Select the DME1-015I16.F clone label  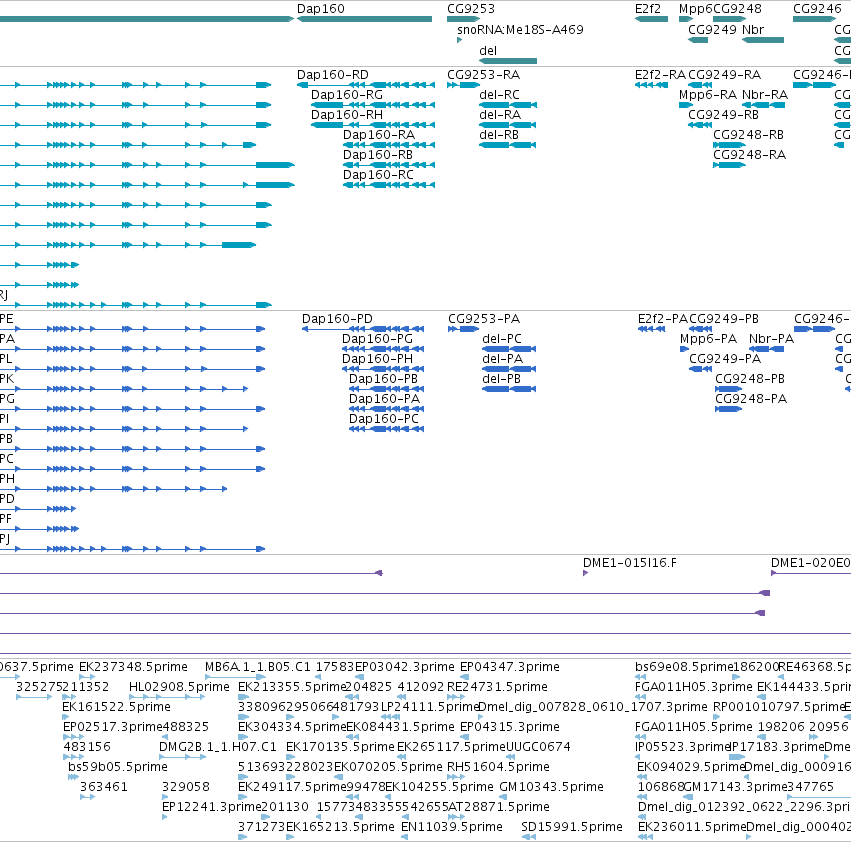click(x=630, y=564)
